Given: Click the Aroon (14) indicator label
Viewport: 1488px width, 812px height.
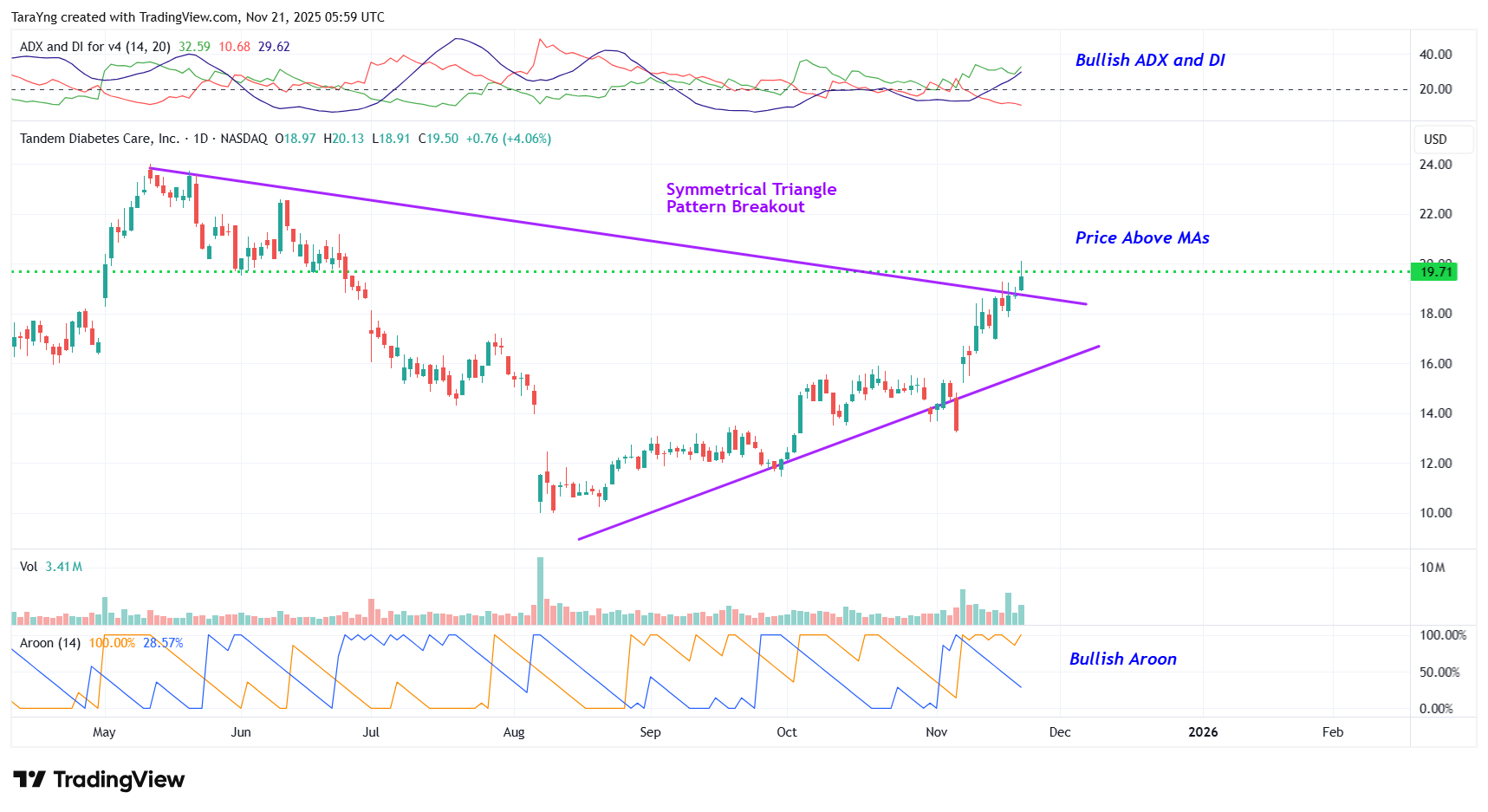Looking at the screenshot, I should click(49, 643).
